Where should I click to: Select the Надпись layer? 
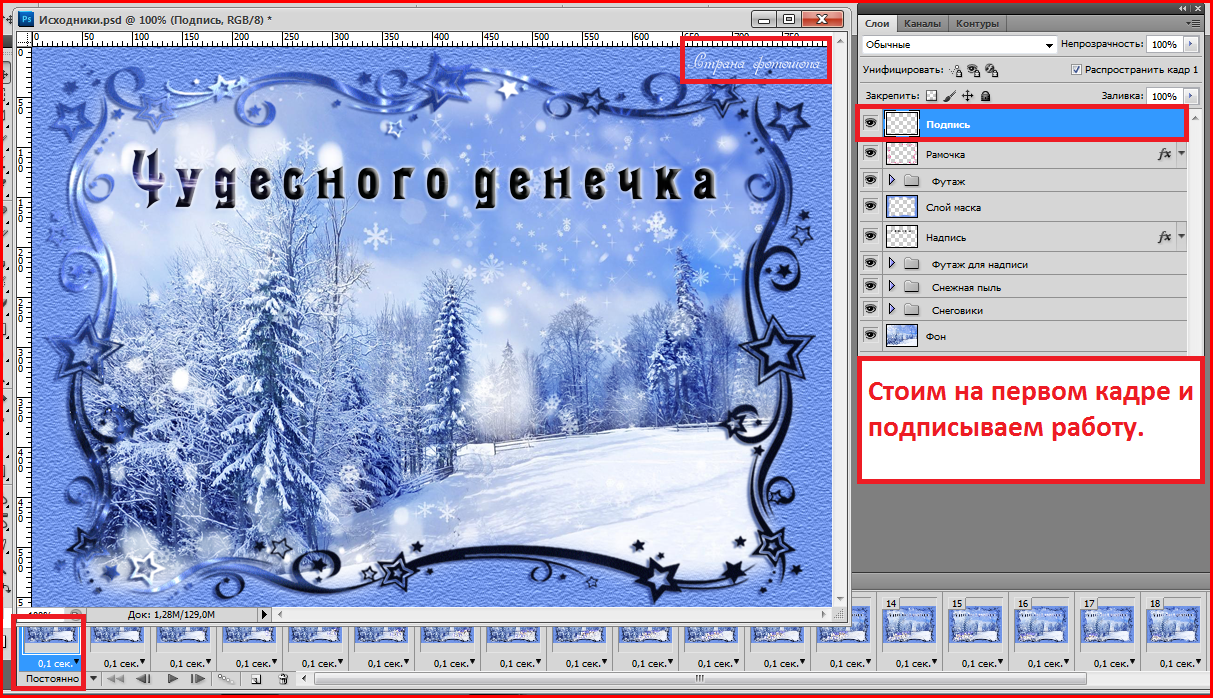pyautogui.click(x=1025, y=237)
